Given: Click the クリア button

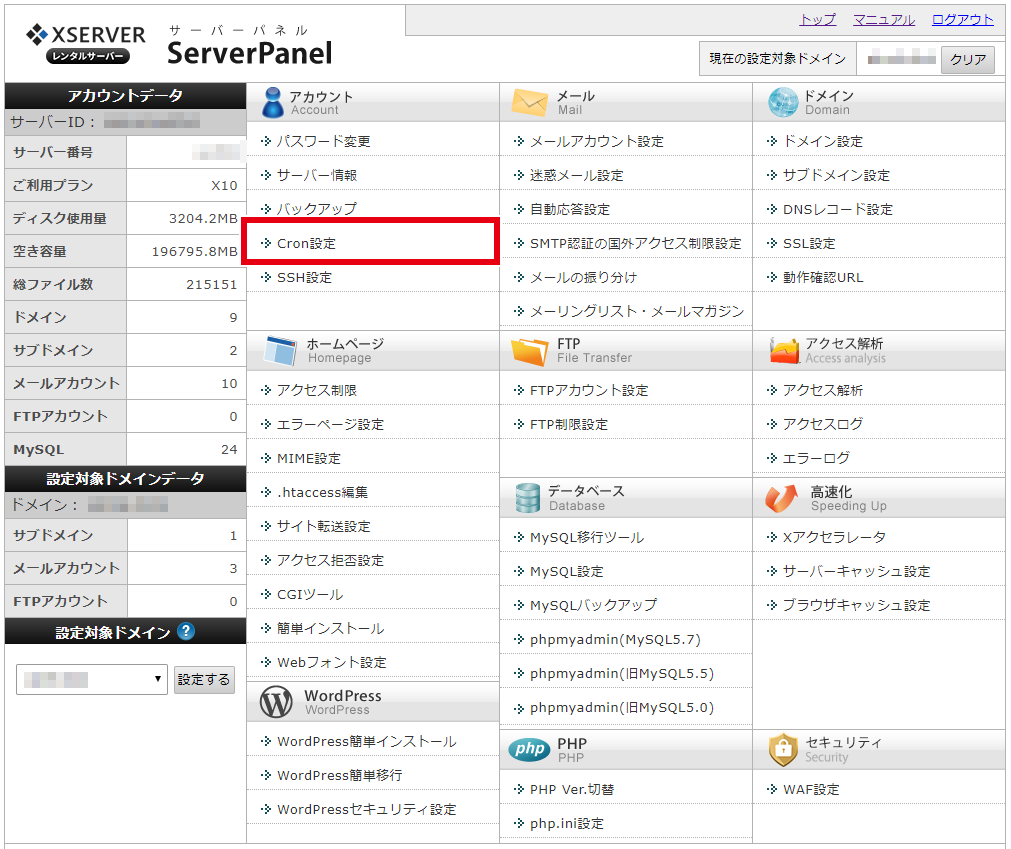Looking at the screenshot, I should (968, 59).
